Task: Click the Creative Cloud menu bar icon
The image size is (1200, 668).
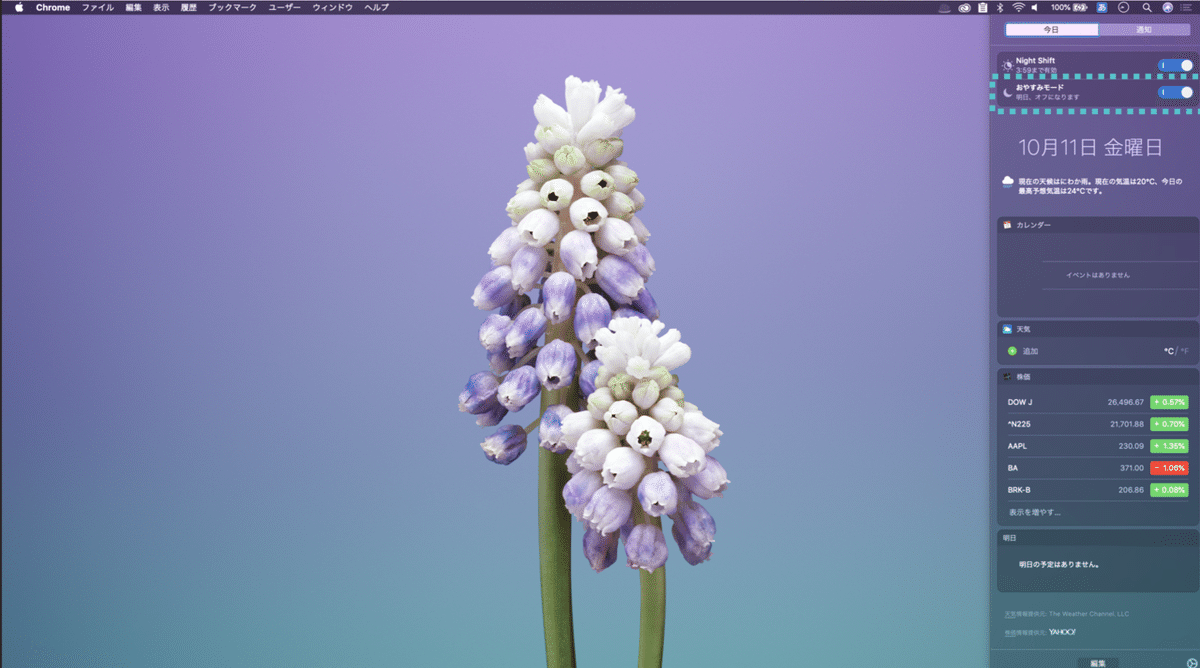Action: click(x=965, y=7)
